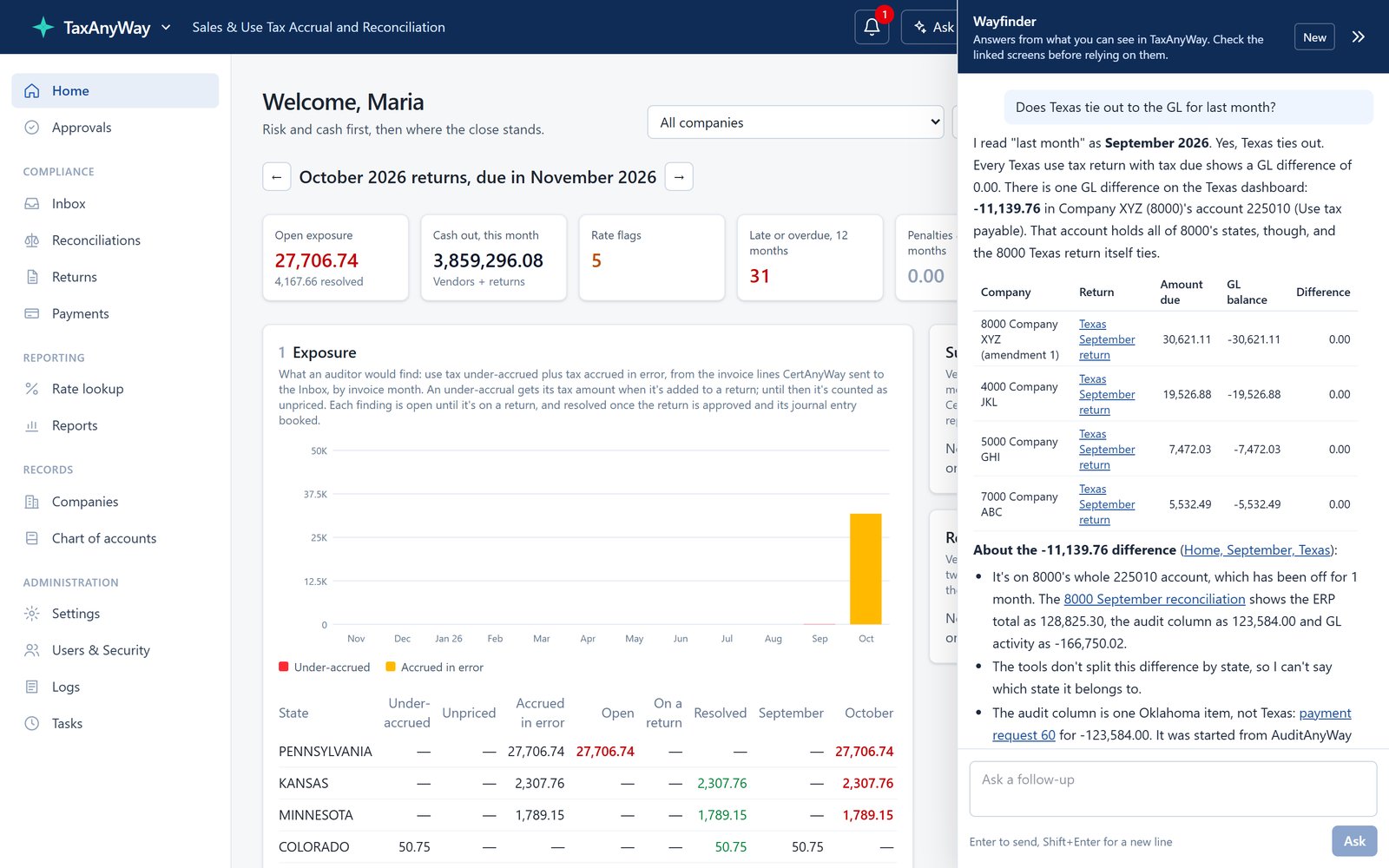Click the Reconciliations scale icon
The height and width of the screenshot is (868, 1389).
32,240
